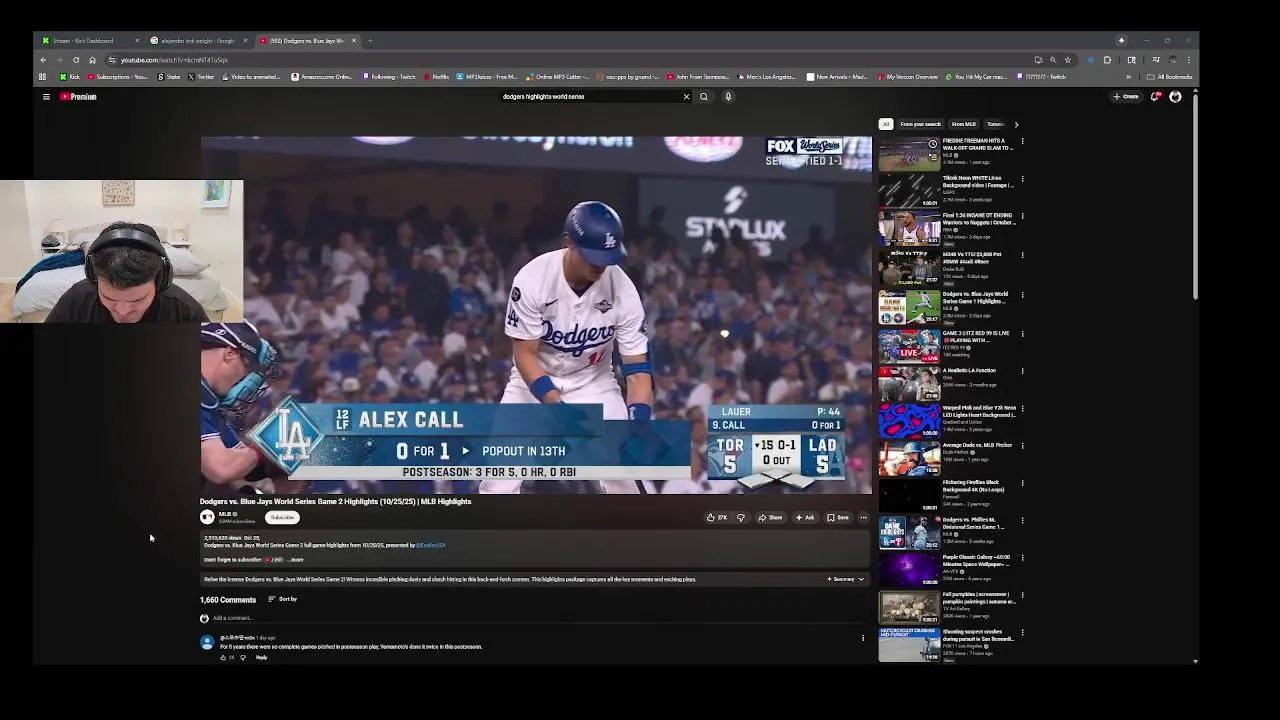Open the Gemini sparkle icon in title bar
Screen dimensions: 1280x720
(x=1121, y=41)
